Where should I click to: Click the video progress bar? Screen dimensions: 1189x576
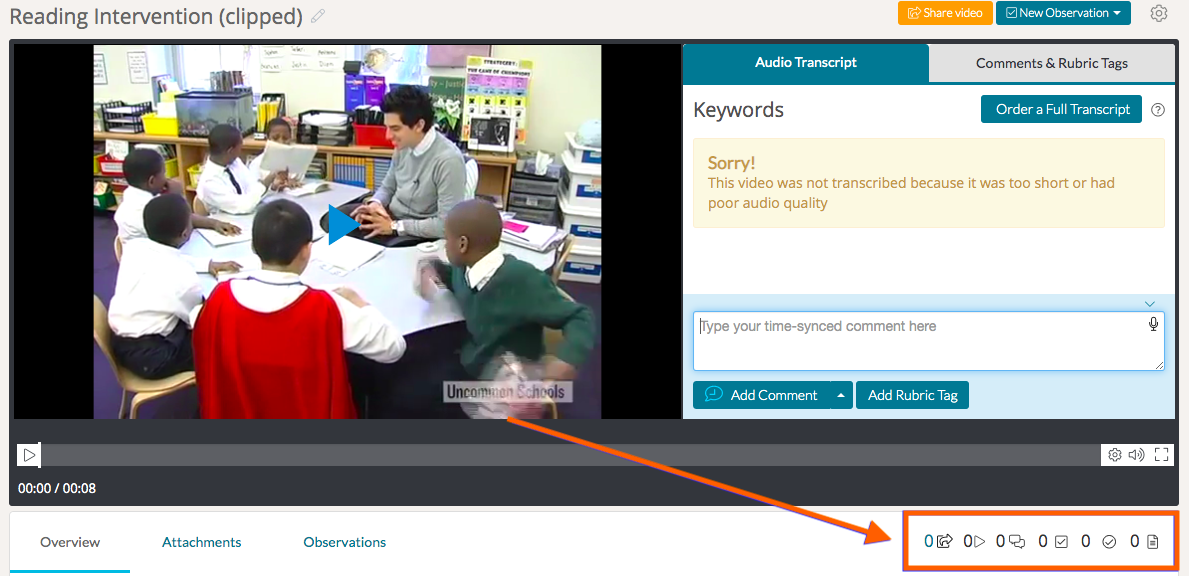570,455
